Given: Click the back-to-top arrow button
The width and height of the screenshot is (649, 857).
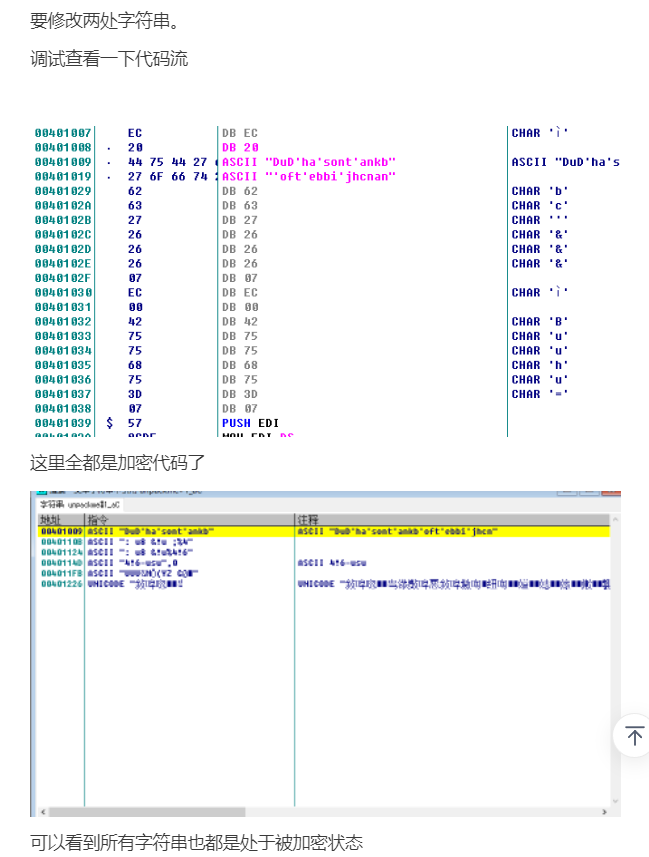Looking at the screenshot, I should pyautogui.click(x=634, y=736).
